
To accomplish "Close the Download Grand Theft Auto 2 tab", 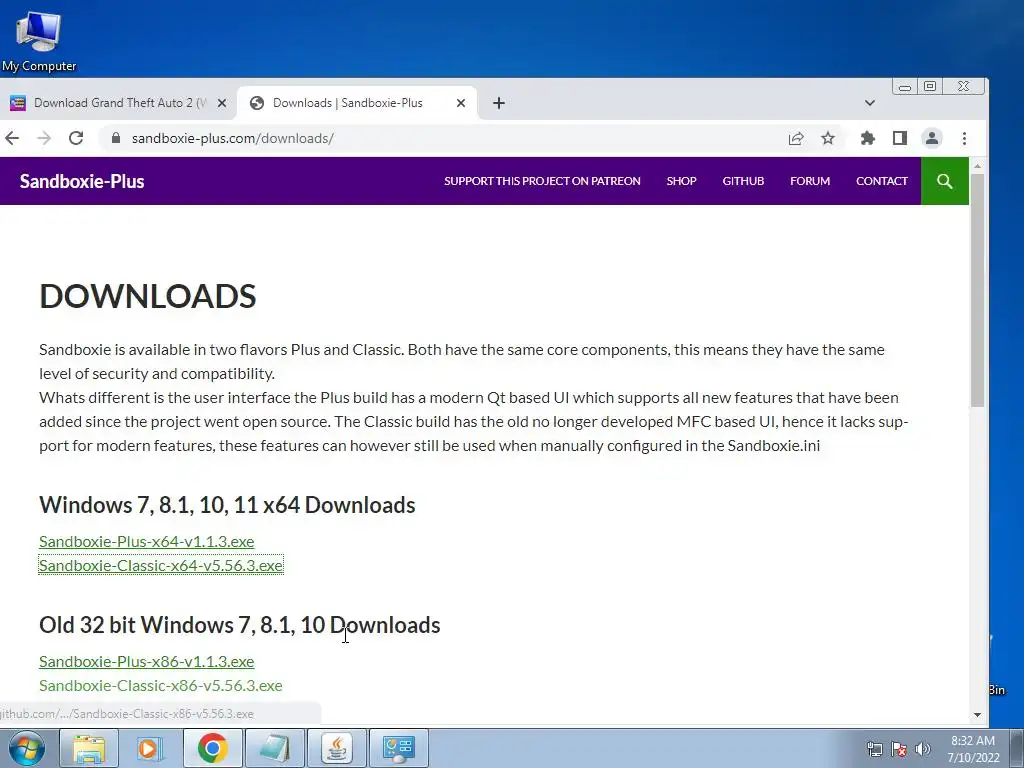I will click(221, 103).
